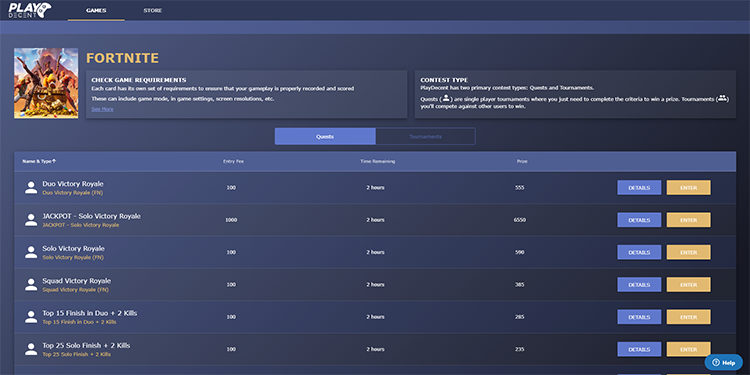750x375 pixels.
Task: Click the PlayDecent logo
Action: pos(30,10)
